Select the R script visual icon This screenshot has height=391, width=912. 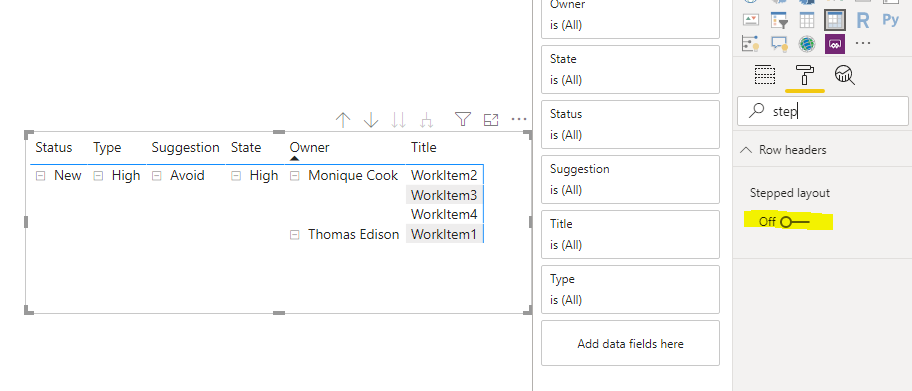863,21
